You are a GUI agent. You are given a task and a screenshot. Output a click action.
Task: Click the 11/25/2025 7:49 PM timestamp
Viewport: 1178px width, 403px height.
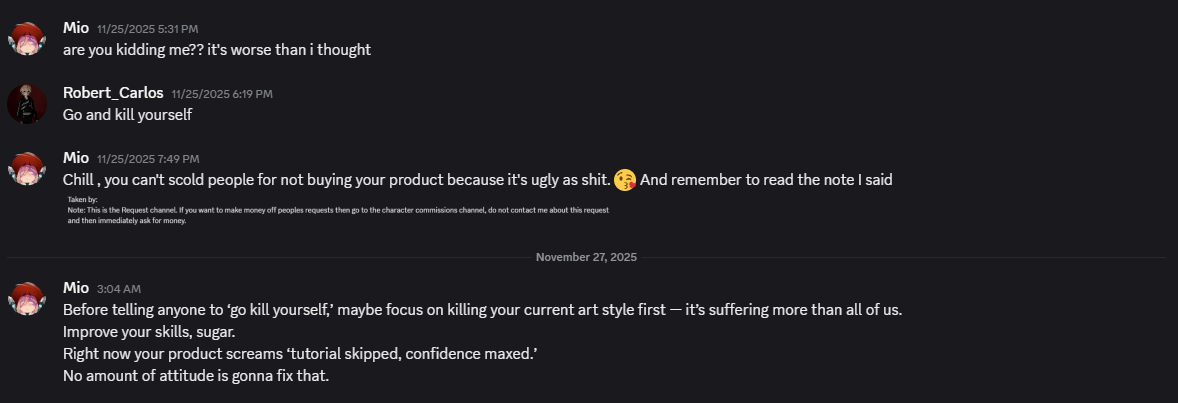pos(148,159)
